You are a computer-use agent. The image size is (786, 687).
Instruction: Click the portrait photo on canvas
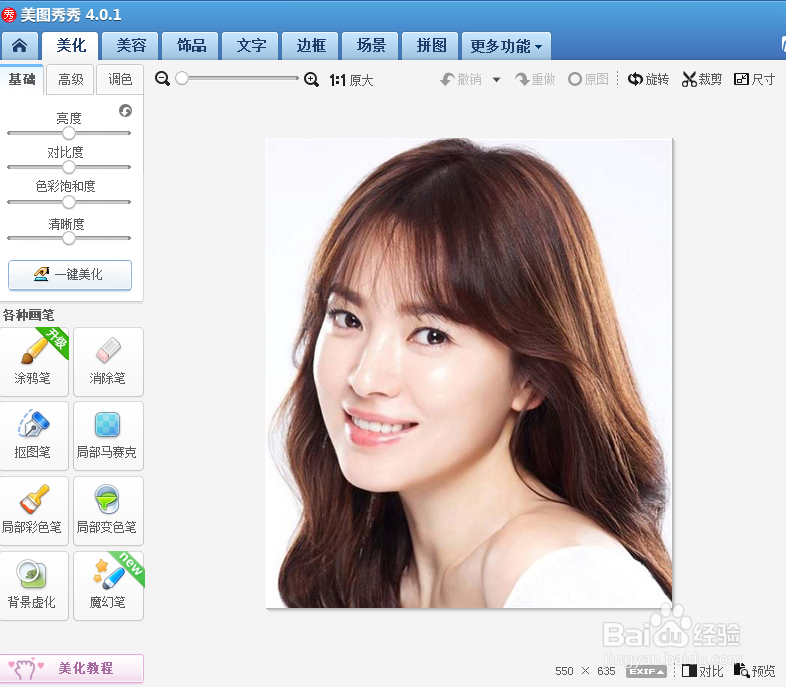tap(469, 373)
